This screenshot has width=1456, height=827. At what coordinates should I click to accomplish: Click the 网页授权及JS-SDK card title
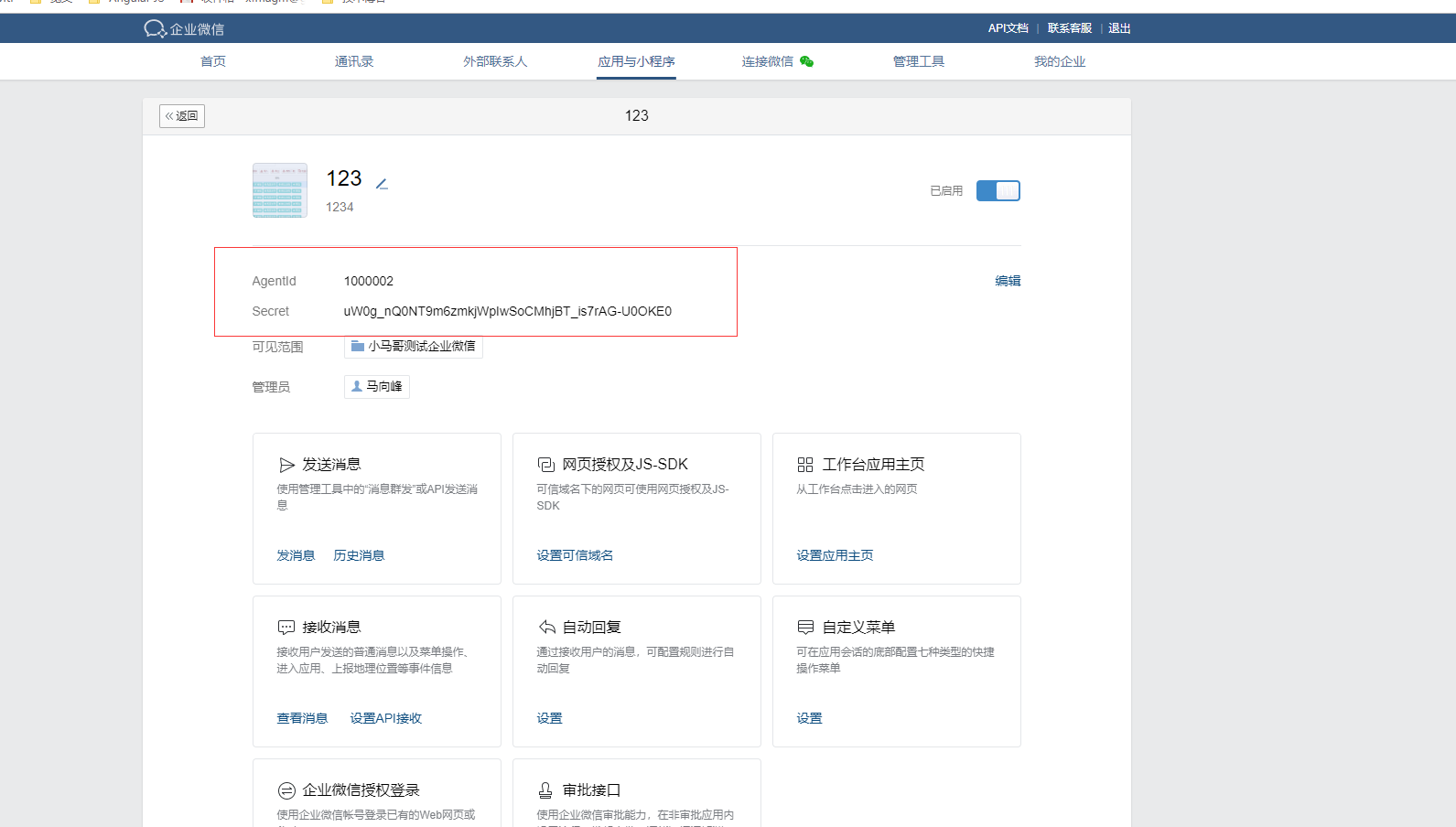625,465
